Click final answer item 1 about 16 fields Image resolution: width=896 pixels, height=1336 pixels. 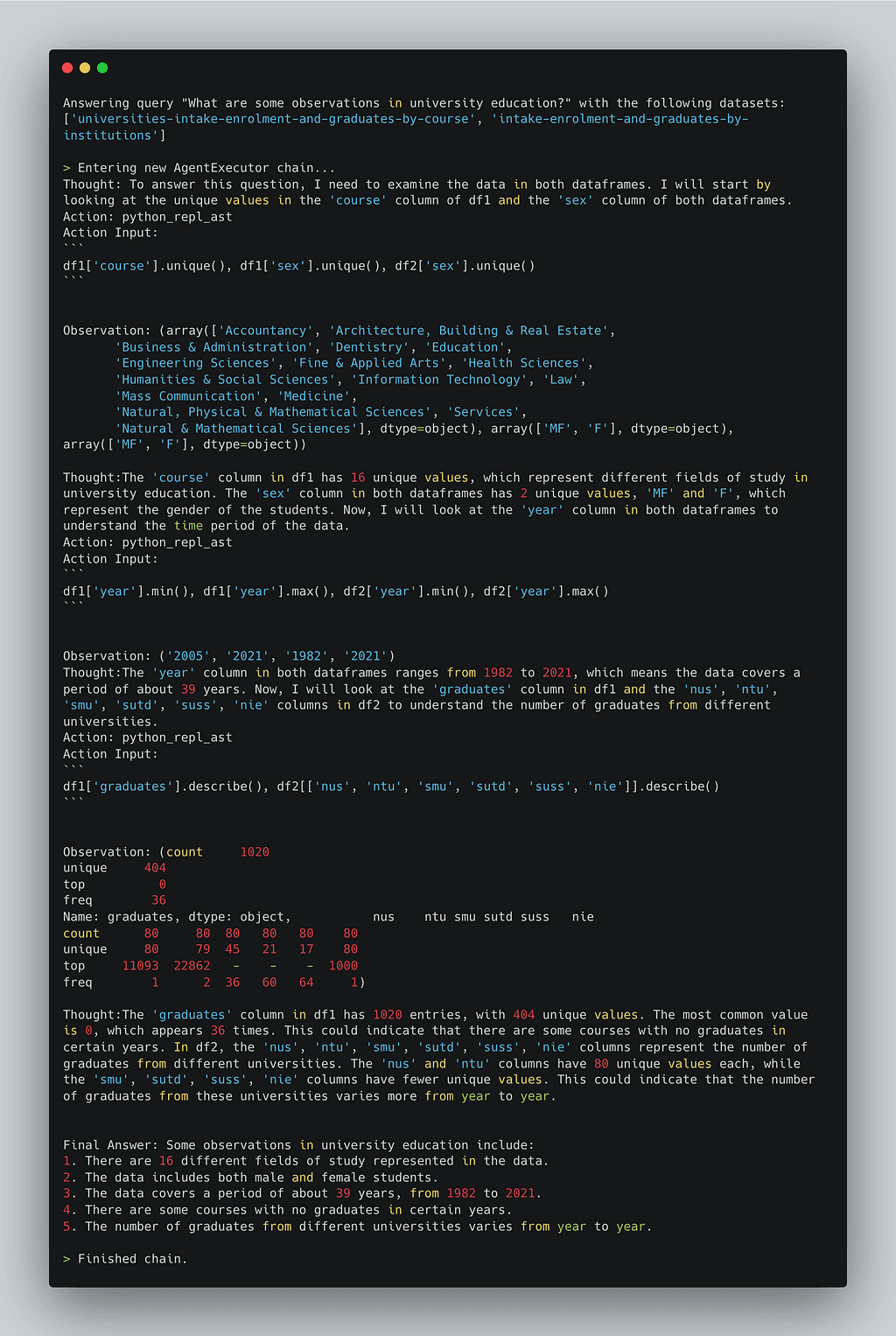pos(305,1161)
